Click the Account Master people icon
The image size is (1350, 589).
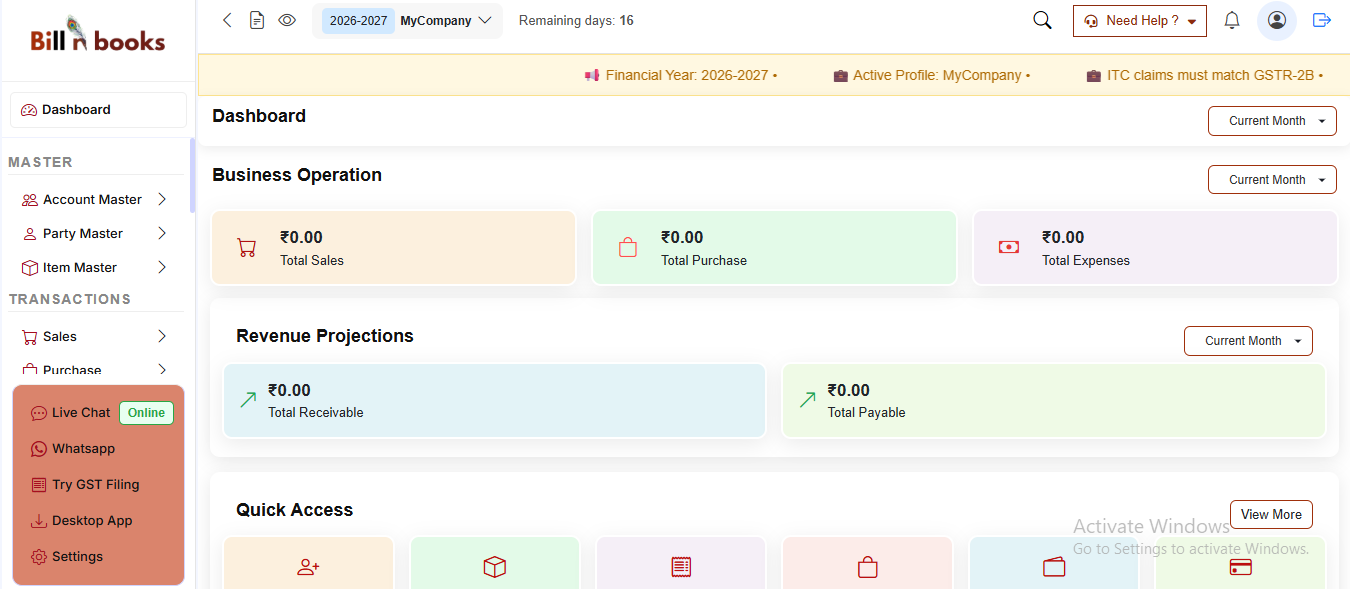pos(30,200)
